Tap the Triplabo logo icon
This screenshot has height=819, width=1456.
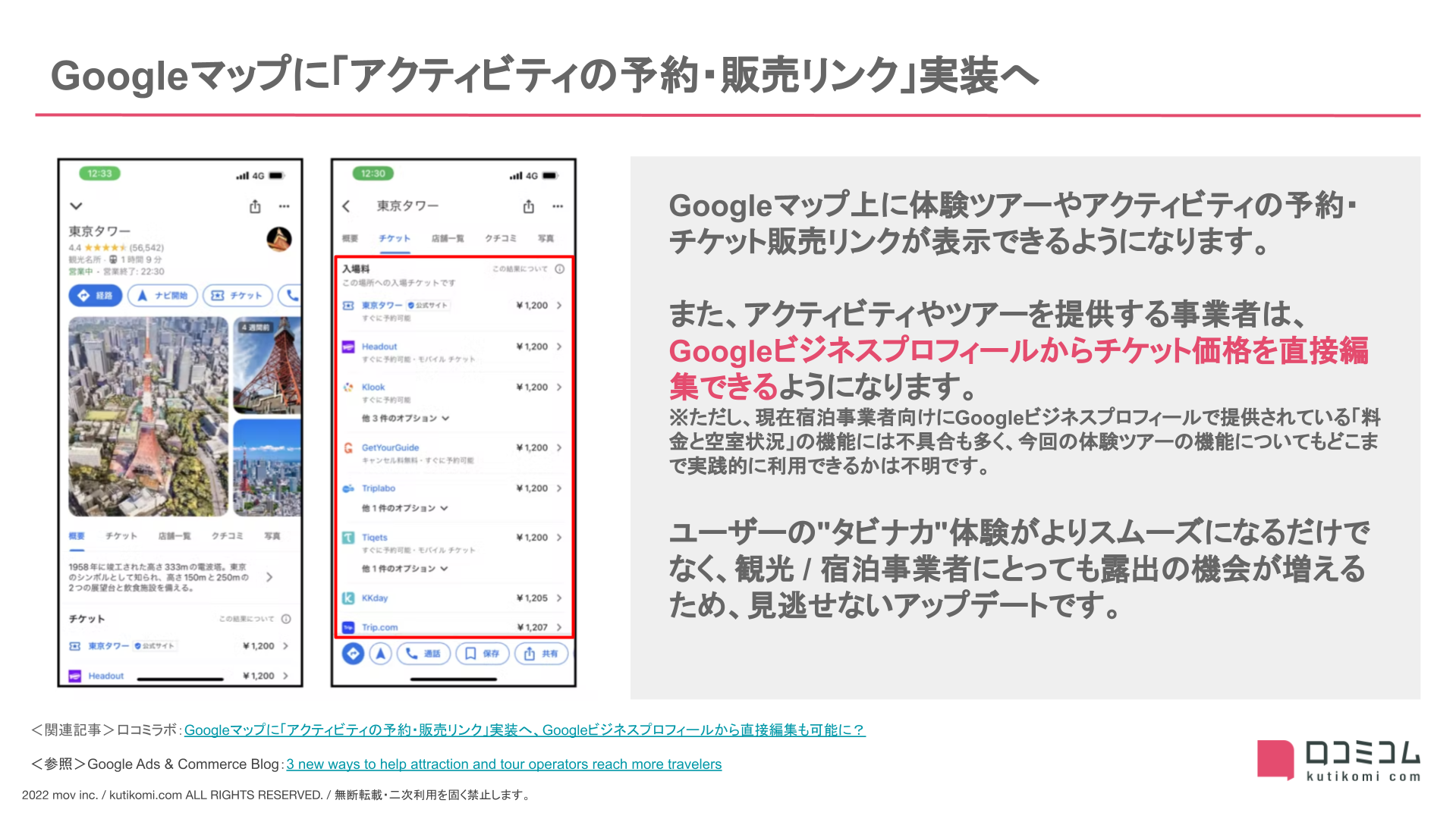click(348, 488)
